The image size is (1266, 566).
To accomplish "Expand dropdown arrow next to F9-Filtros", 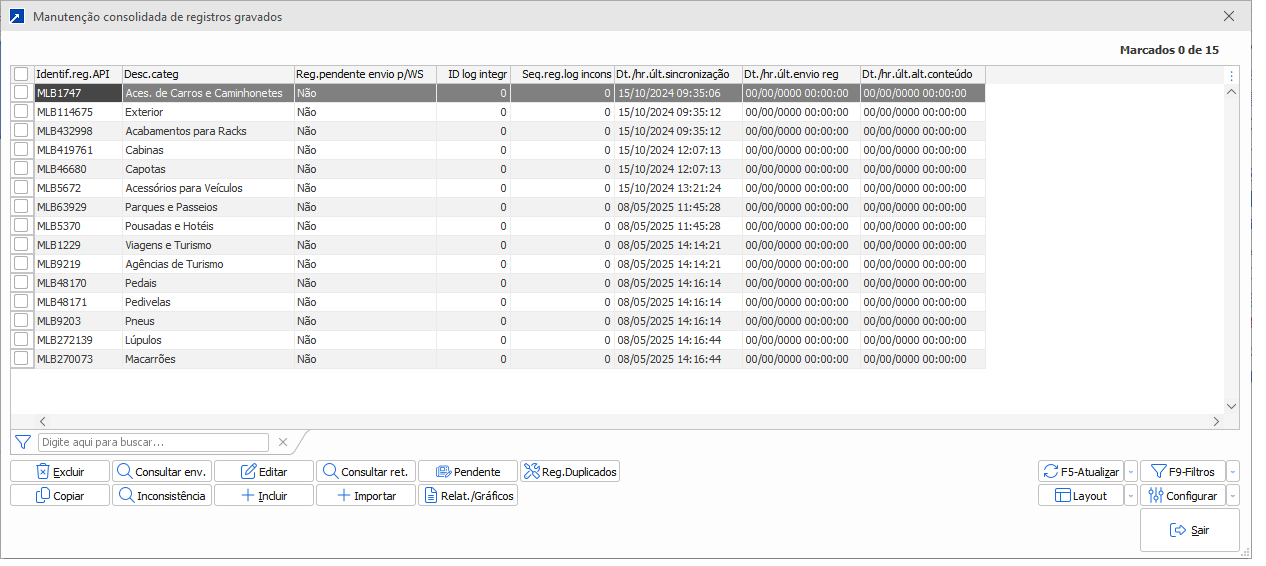I will click(x=1233, y=471).
